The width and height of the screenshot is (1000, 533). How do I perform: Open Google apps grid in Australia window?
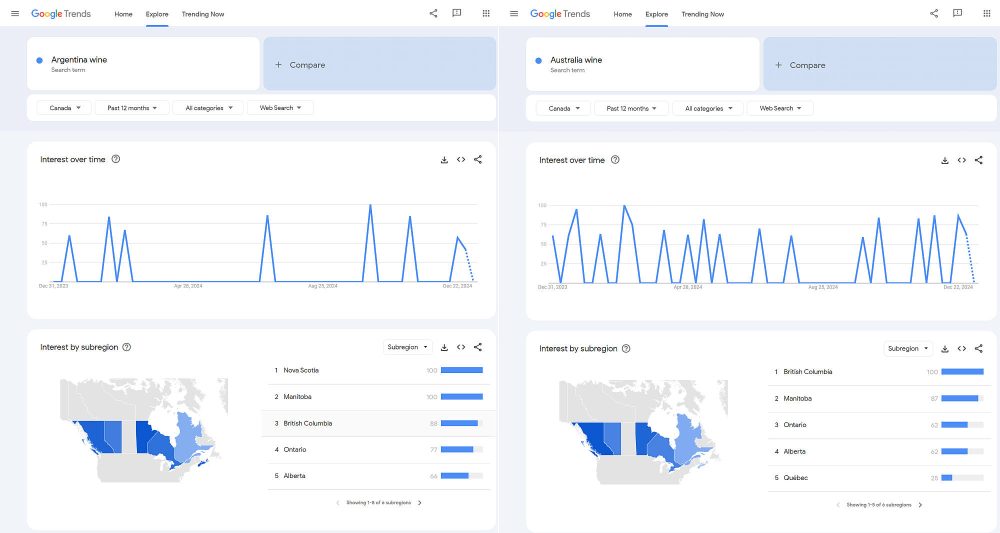click(x=987, y=13)
